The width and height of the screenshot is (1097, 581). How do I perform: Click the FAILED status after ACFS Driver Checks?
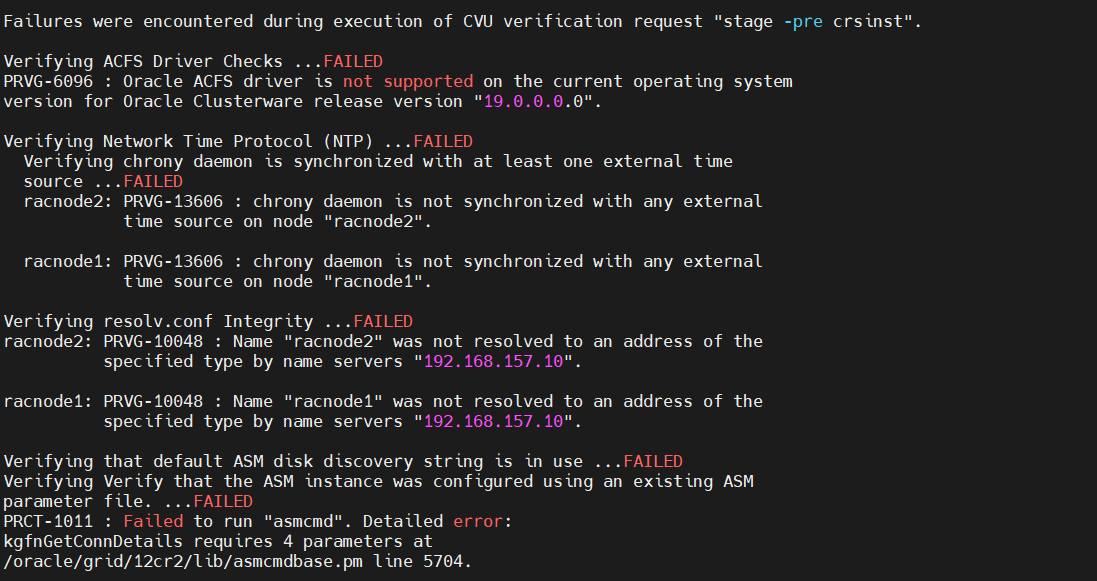[x=353, y=62]
